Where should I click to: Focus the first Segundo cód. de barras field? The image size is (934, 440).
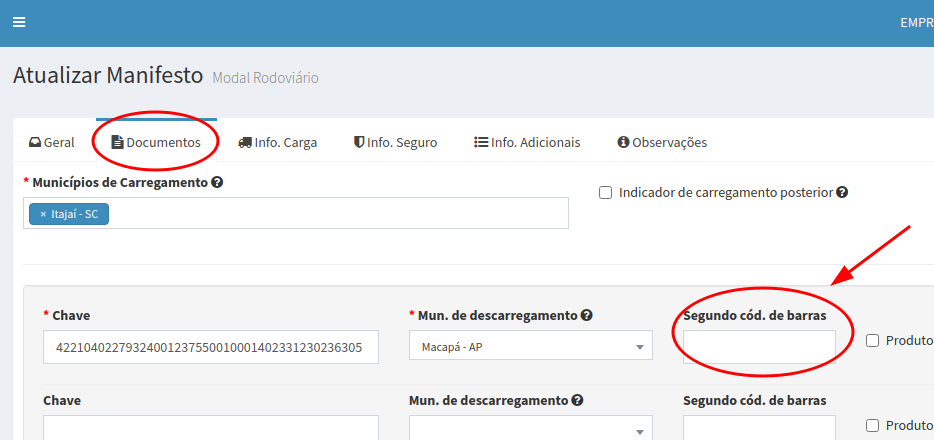click(759, 347)
